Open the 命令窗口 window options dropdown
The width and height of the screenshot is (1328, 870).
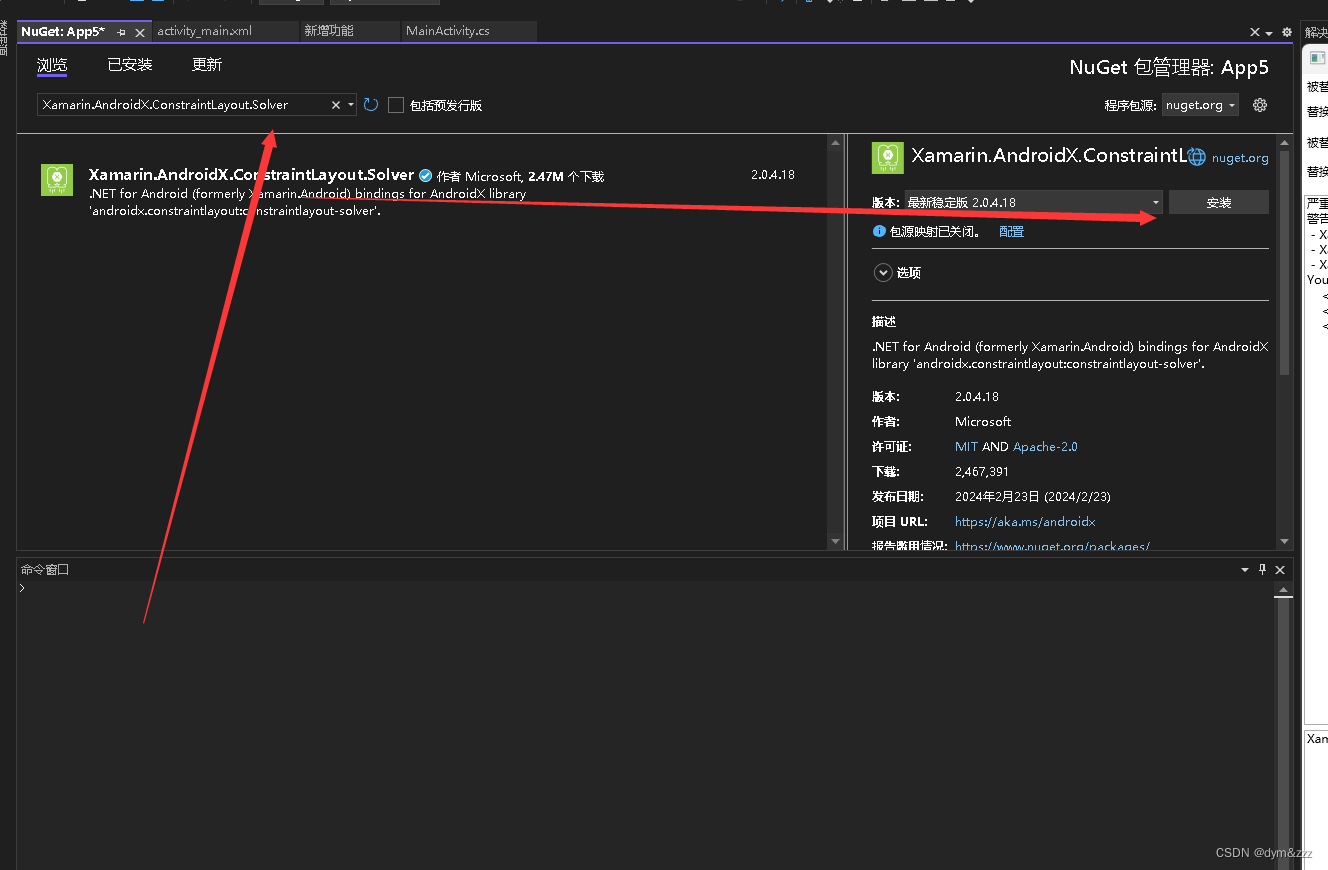pyautogui.click(x=1245, y=569)
